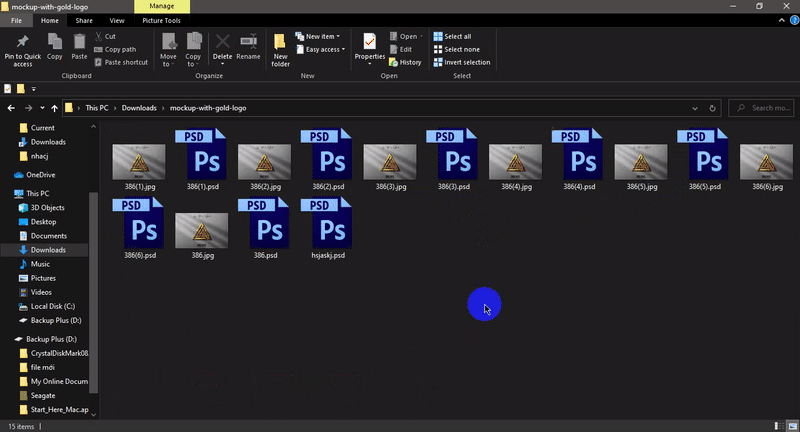
Task: Click the Paste icon in Clipboard group
Action: 79,42
